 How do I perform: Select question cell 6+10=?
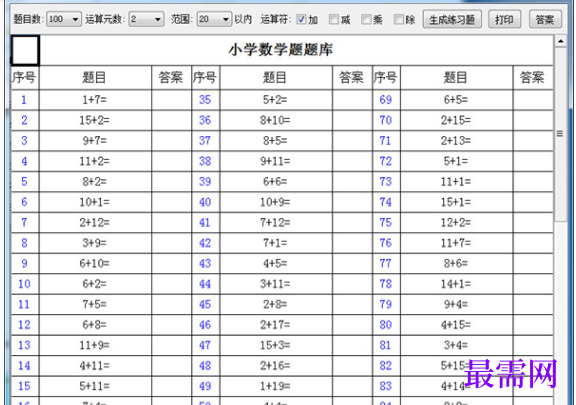(95, 263)
